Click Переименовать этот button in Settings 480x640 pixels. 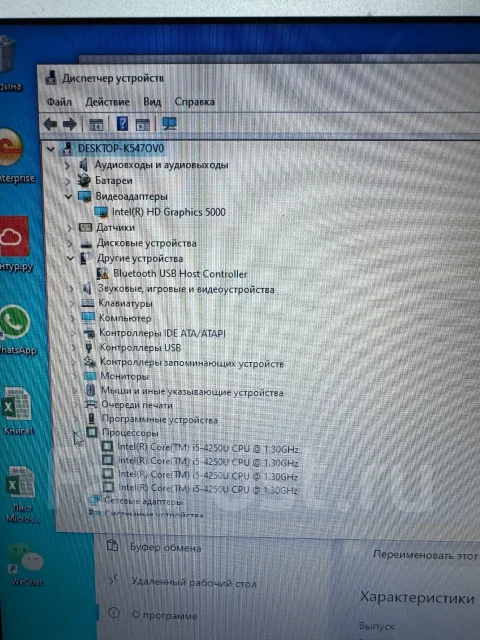(425, 555)
